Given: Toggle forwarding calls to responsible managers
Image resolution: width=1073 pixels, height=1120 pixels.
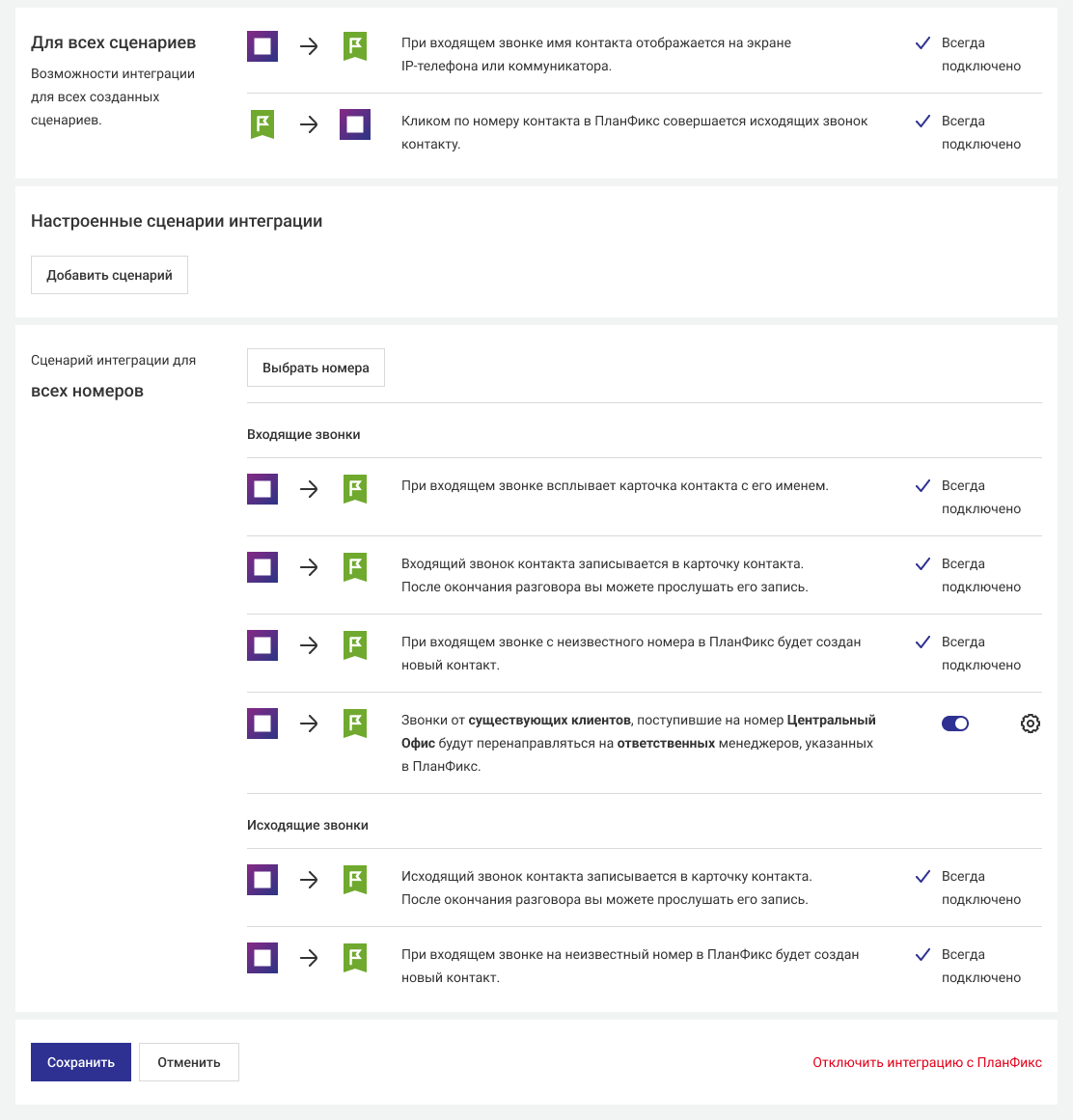Looking at the screenshot, I should click(955, 724).
